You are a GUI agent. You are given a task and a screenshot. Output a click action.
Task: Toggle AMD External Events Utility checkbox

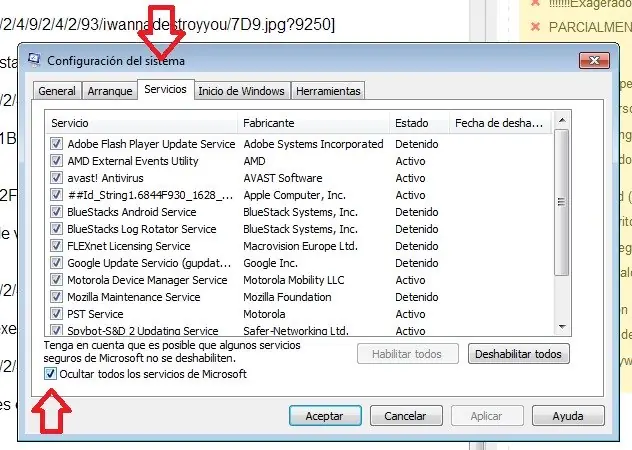click(x=56, y=160)
